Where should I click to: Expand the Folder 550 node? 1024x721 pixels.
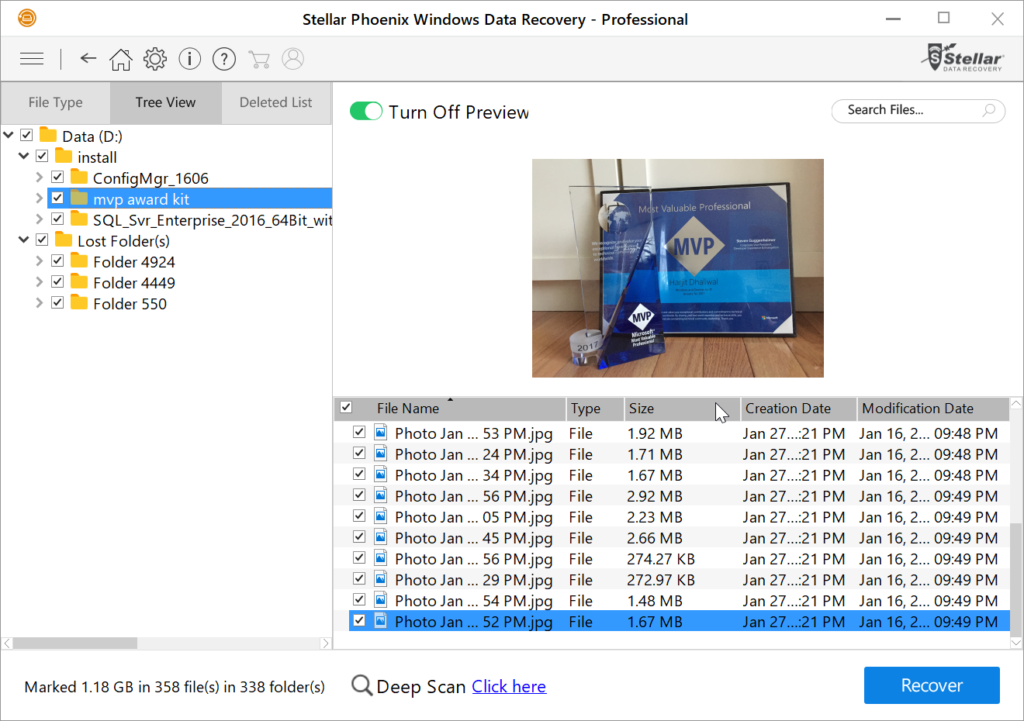39,302
